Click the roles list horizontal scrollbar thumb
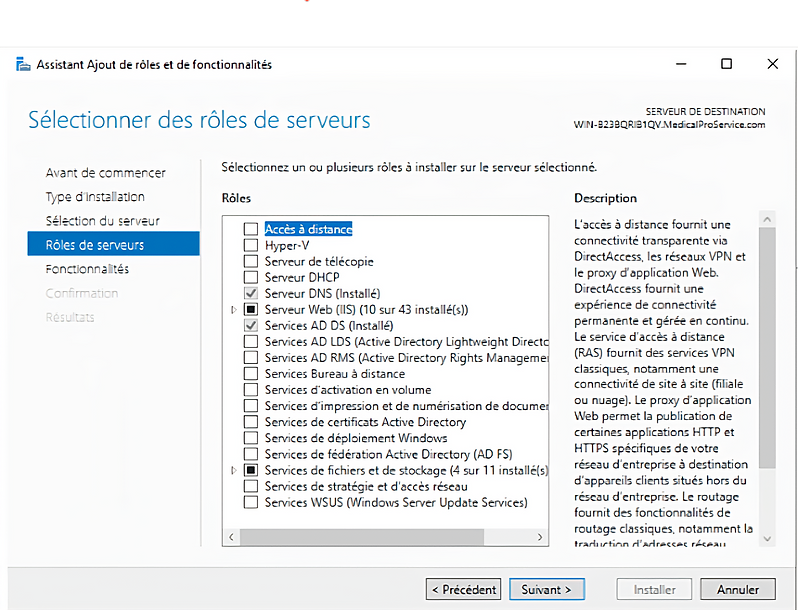798x610 pixels. 362,537
